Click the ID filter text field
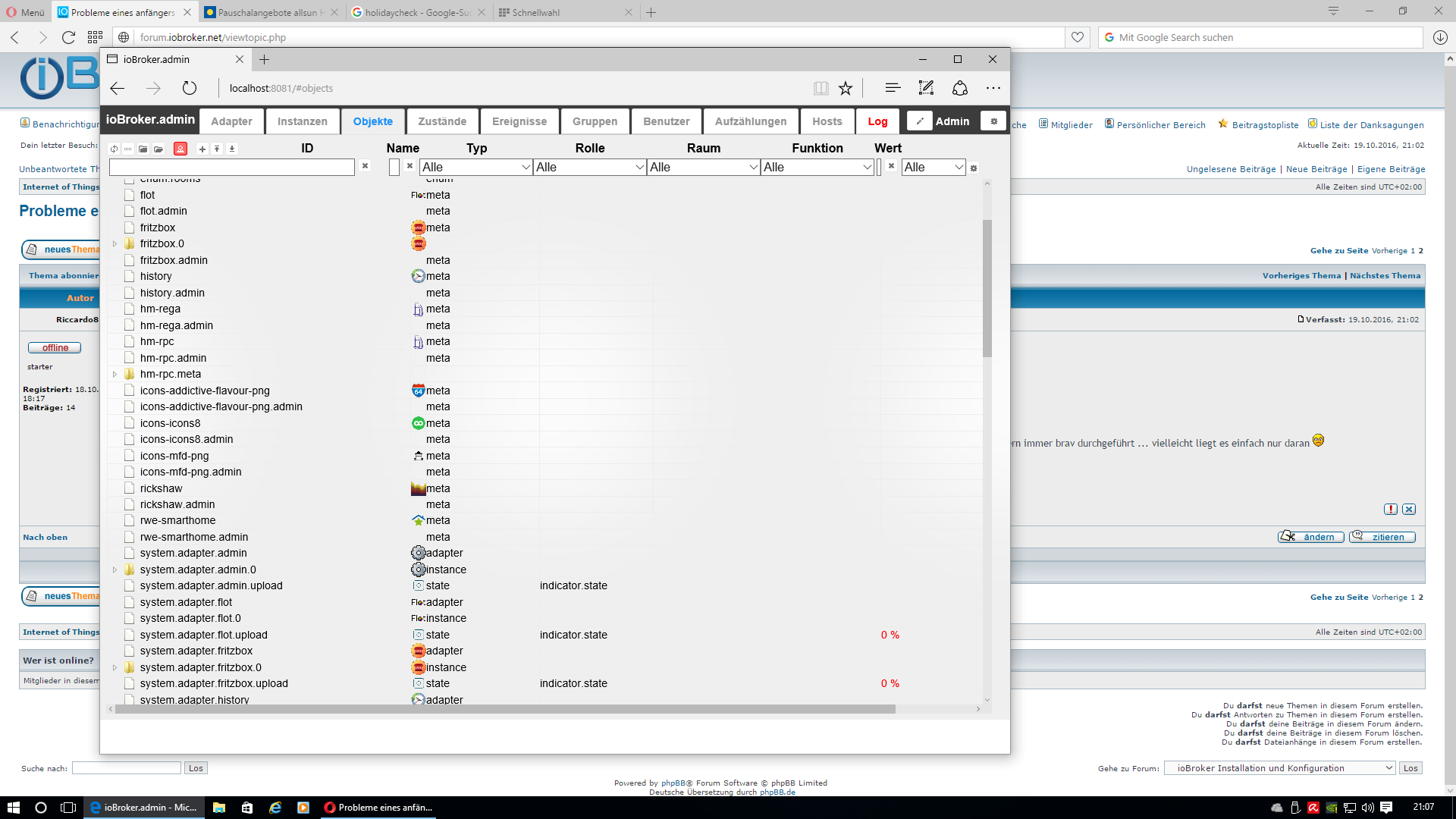Screen dimensions: 1456x819 pos(232,167)
